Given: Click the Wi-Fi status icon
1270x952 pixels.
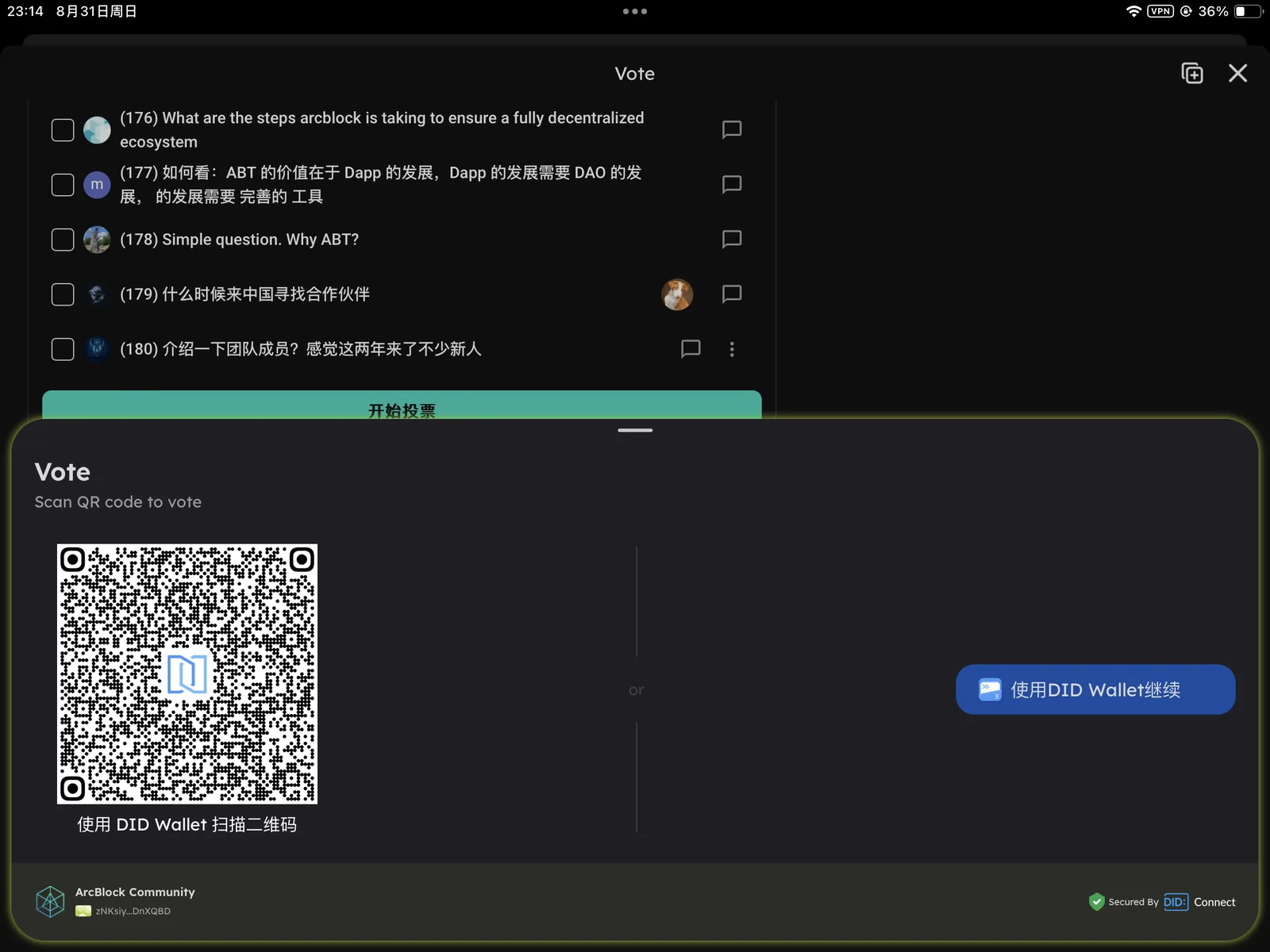Looking at the screenshot, I should pyautogui.click(x=1133, y=11).
